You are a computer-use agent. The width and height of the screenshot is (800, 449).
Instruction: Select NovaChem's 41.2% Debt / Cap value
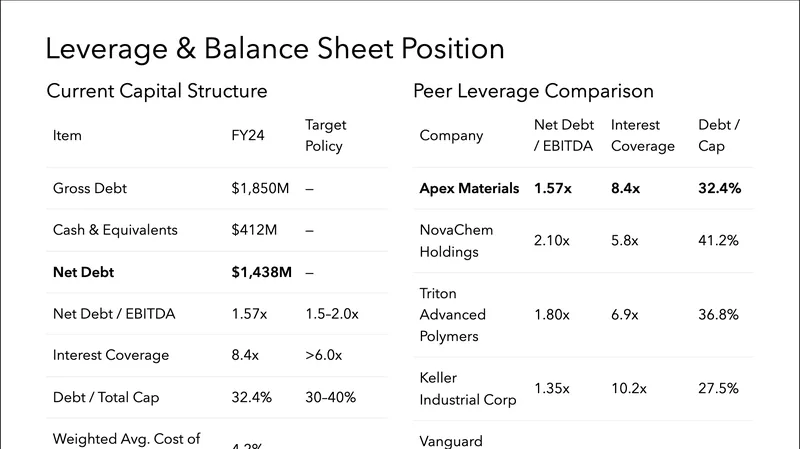click(x=718, y=241)
